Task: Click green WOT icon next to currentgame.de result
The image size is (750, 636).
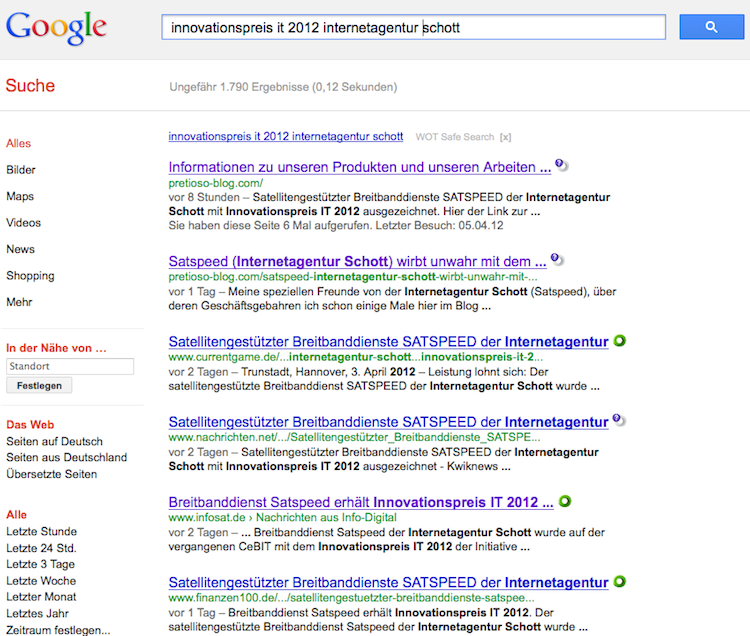Action: point(620,341)
